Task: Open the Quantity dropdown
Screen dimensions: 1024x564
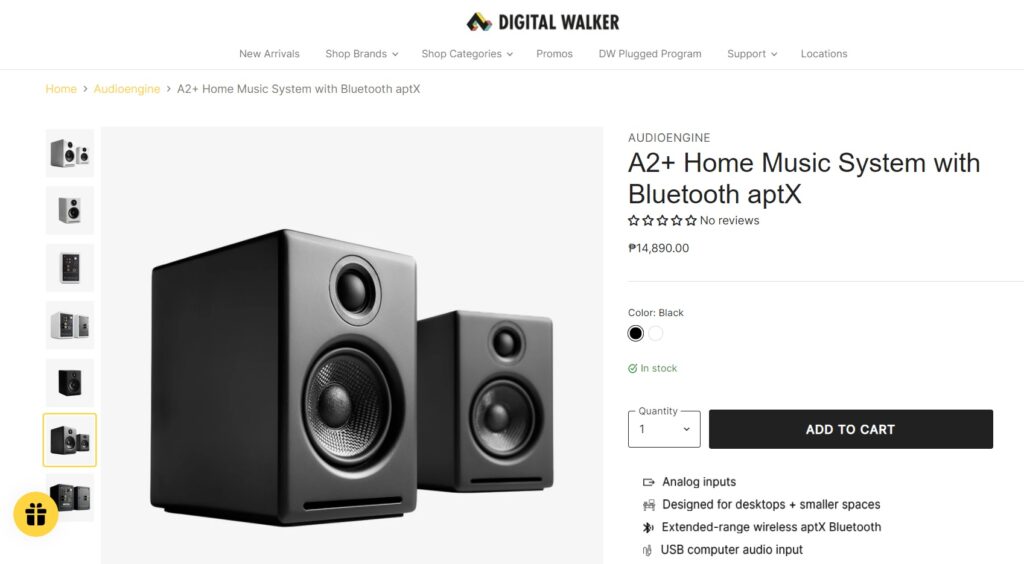Action: pos(664,429)
